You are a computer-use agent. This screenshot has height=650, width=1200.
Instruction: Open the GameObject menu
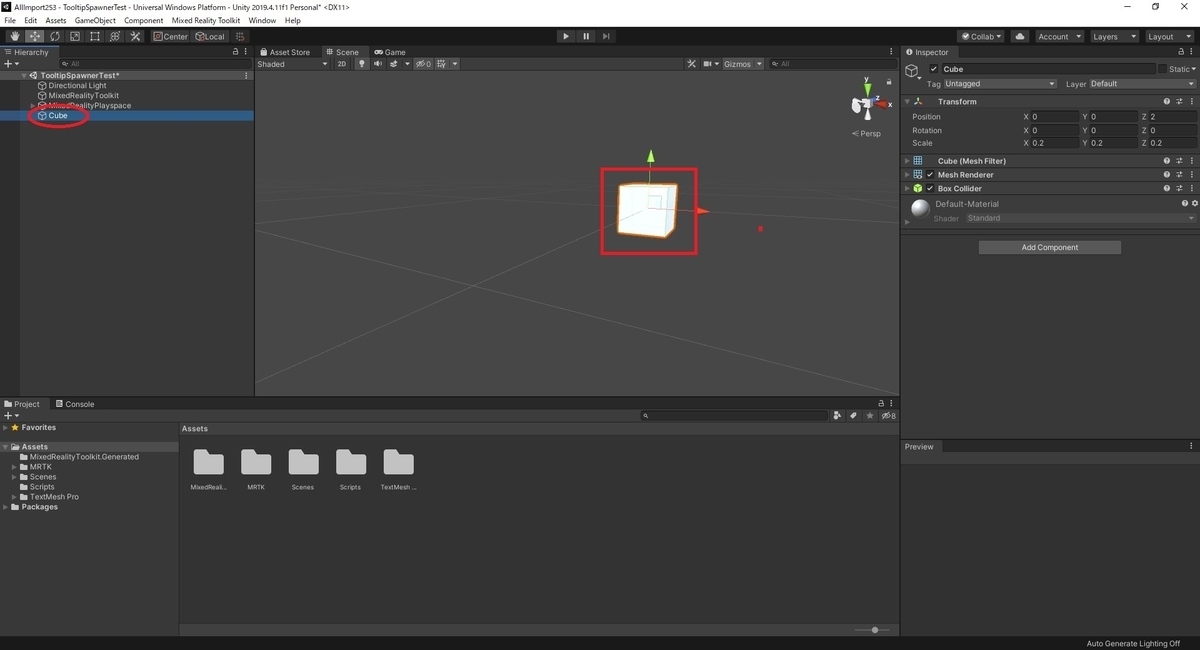pos(95,20)
